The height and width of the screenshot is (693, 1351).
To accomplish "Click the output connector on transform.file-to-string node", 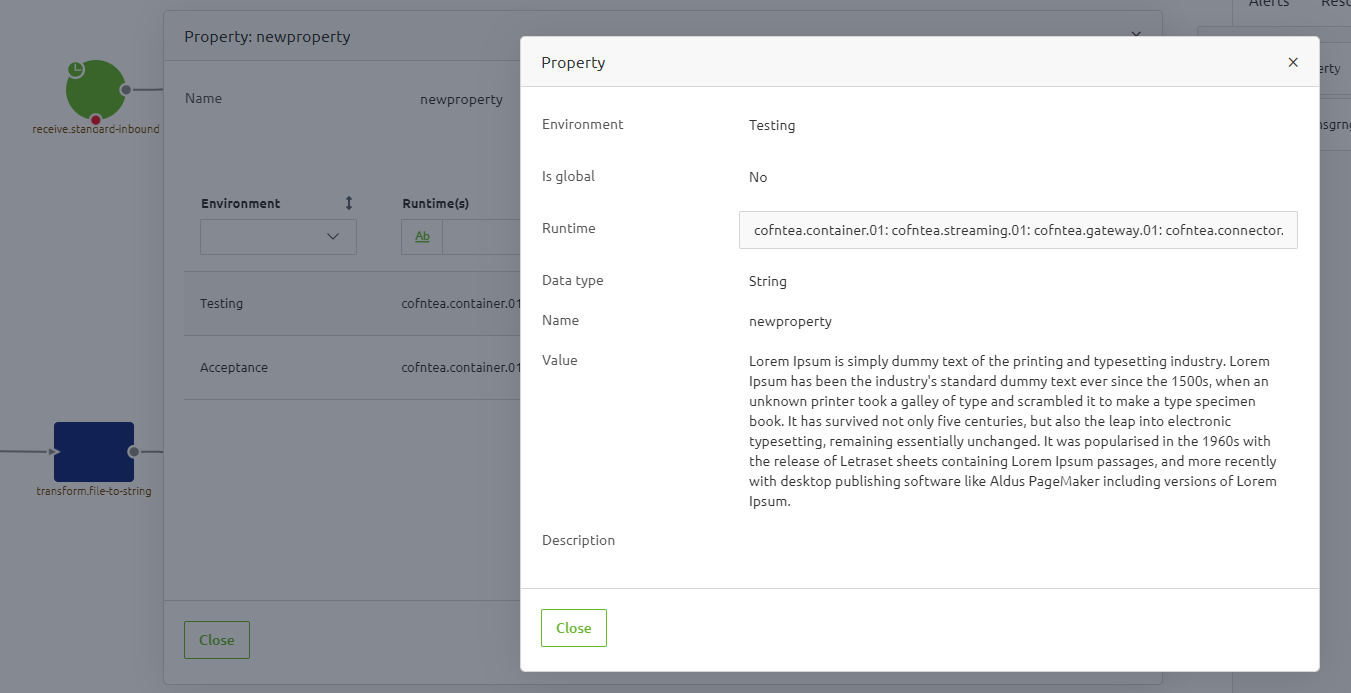I will point(134,451).
